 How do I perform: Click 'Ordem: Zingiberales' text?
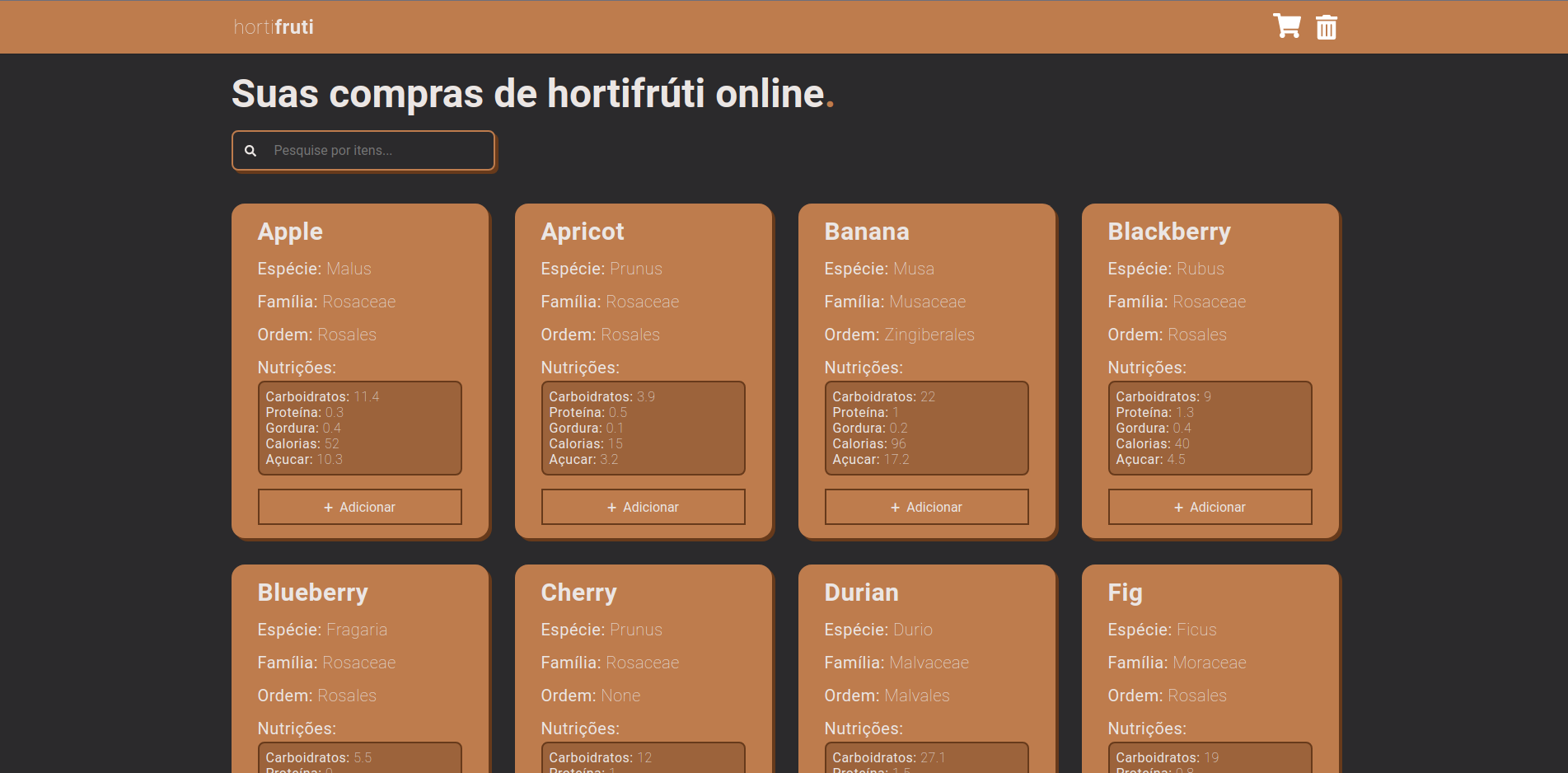point(900,335)
